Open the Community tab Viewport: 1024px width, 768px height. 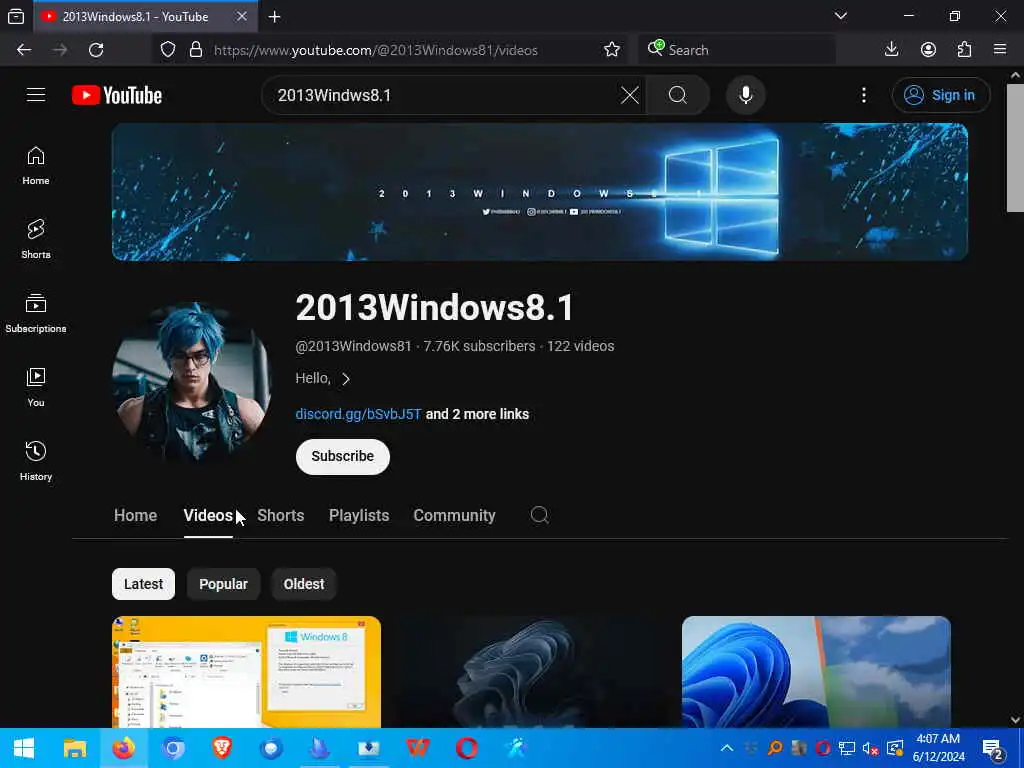click(x=455, y=515)
